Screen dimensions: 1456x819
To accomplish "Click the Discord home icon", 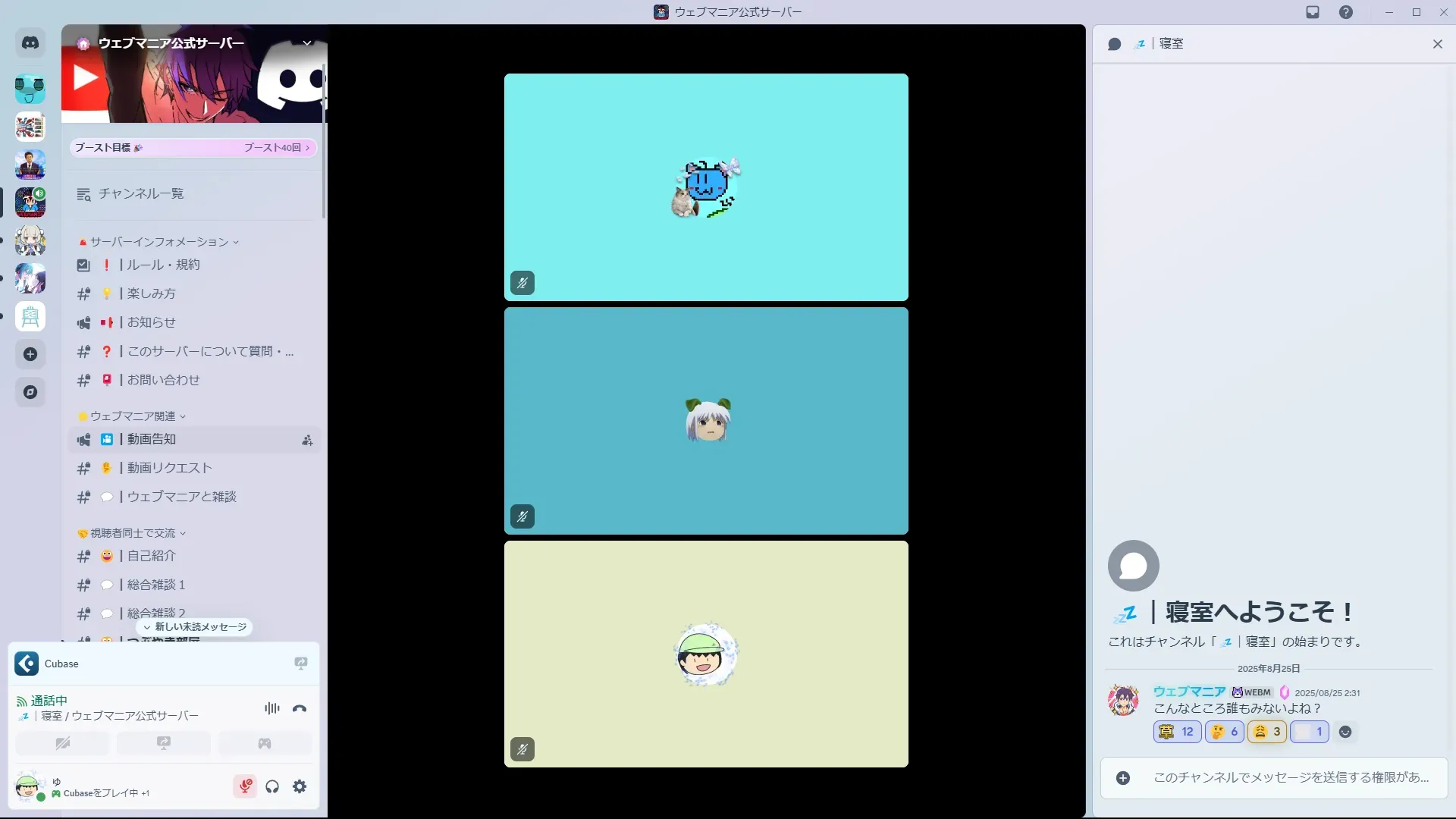I will pyautogui.click(x=30, y=43).
